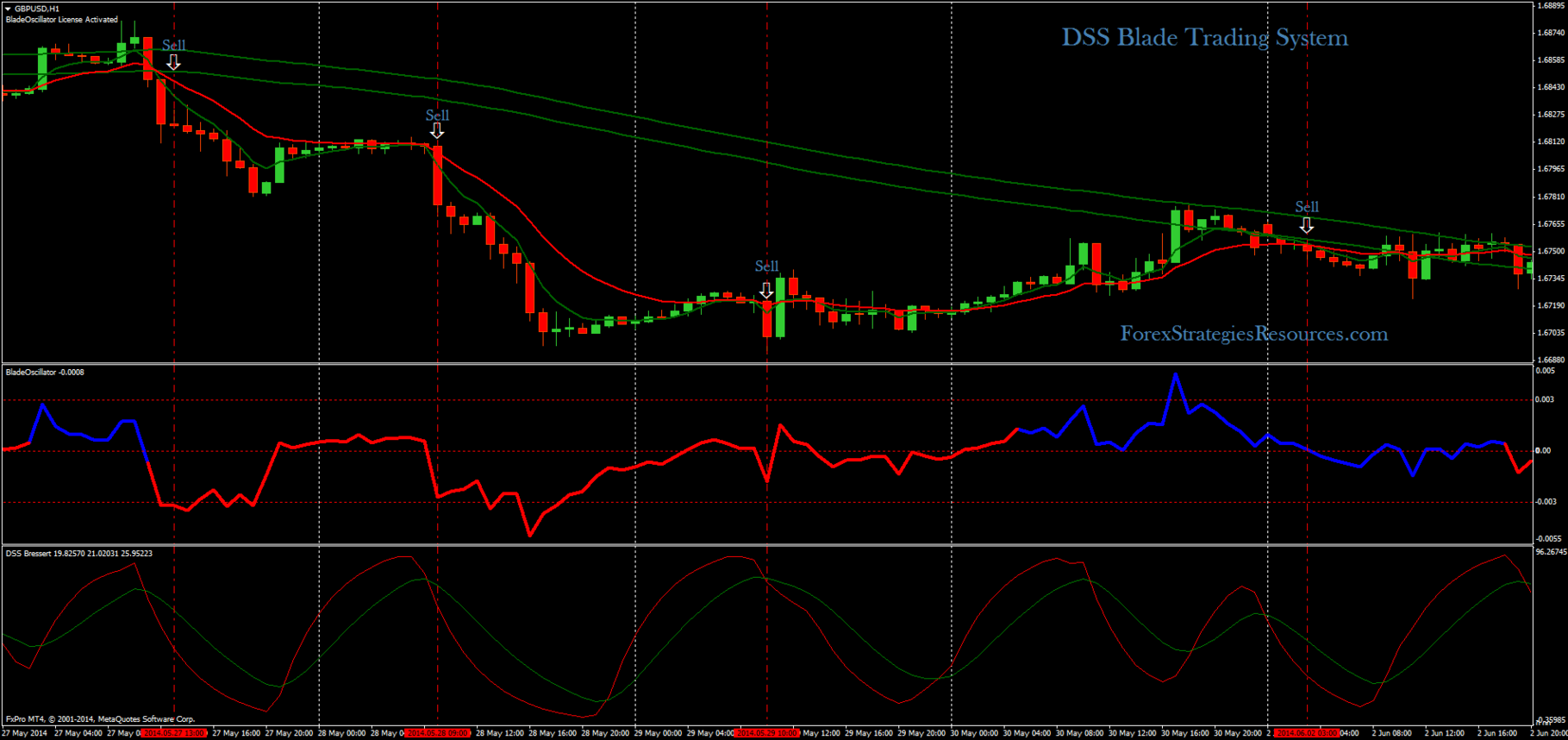Click the red 2014.05.27 13:00 date marker
This screenshot has height=740, width=1568.
click(174, 733)
